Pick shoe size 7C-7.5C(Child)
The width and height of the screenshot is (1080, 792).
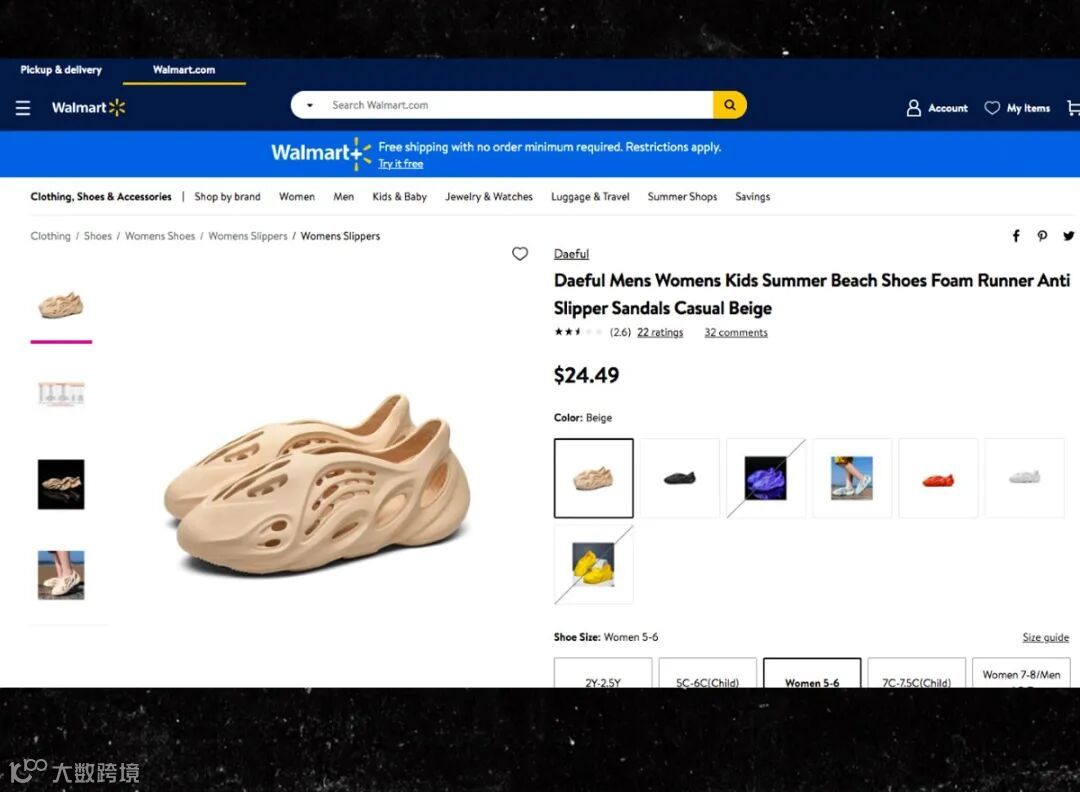click(x=917, y=674)
